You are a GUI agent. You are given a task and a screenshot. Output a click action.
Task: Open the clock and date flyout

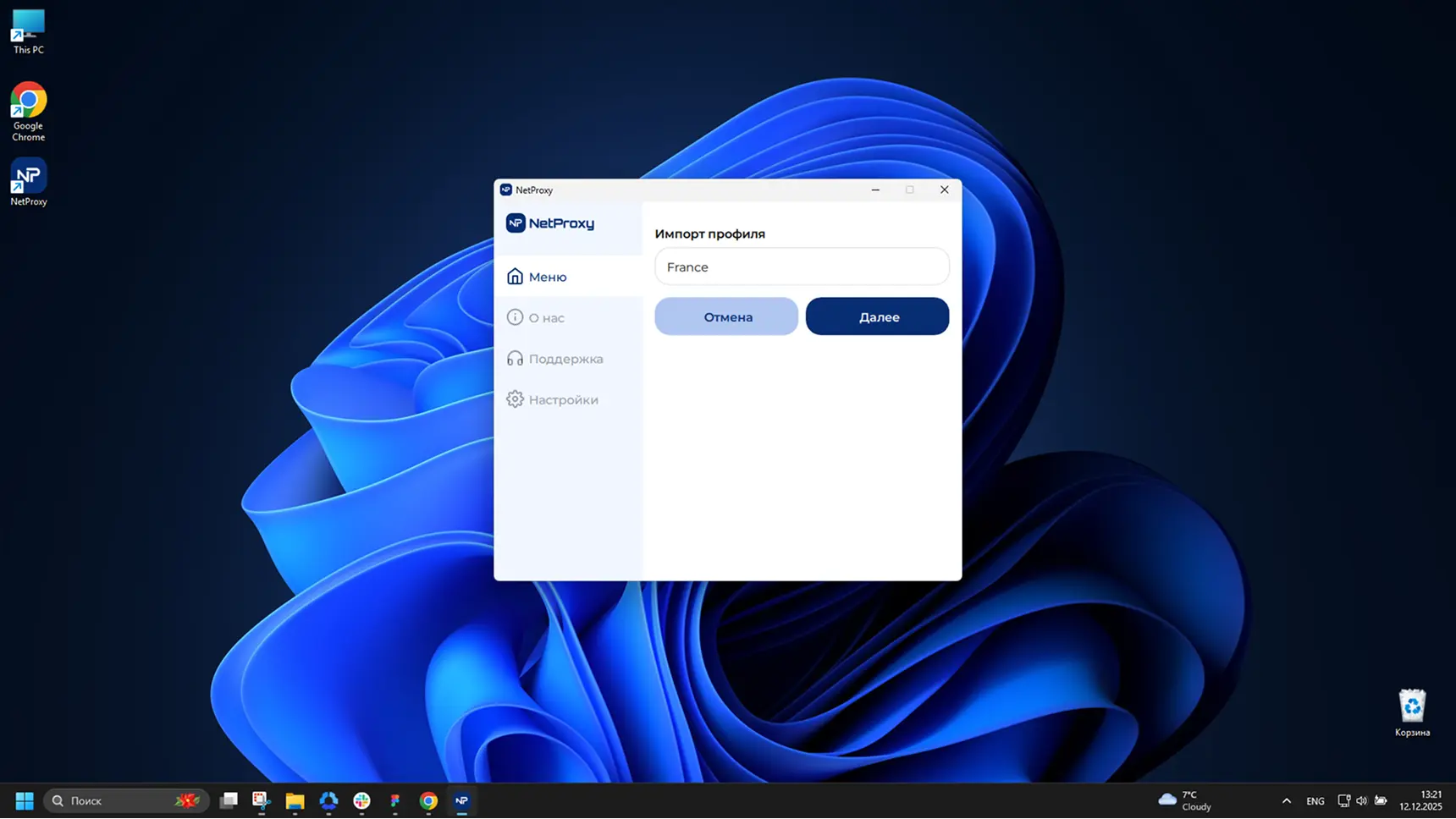1420,800
